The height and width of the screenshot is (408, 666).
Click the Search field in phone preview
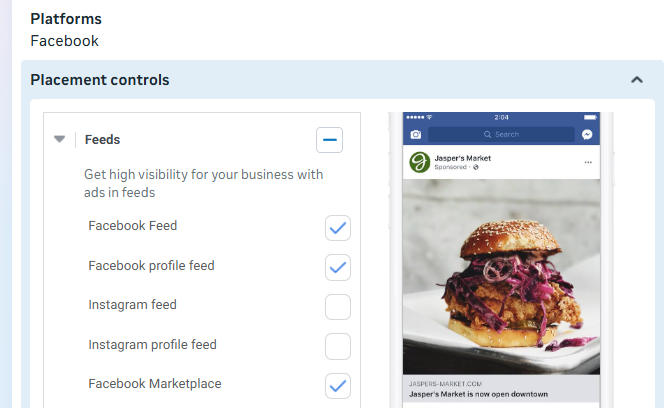(x=503, y=134)
